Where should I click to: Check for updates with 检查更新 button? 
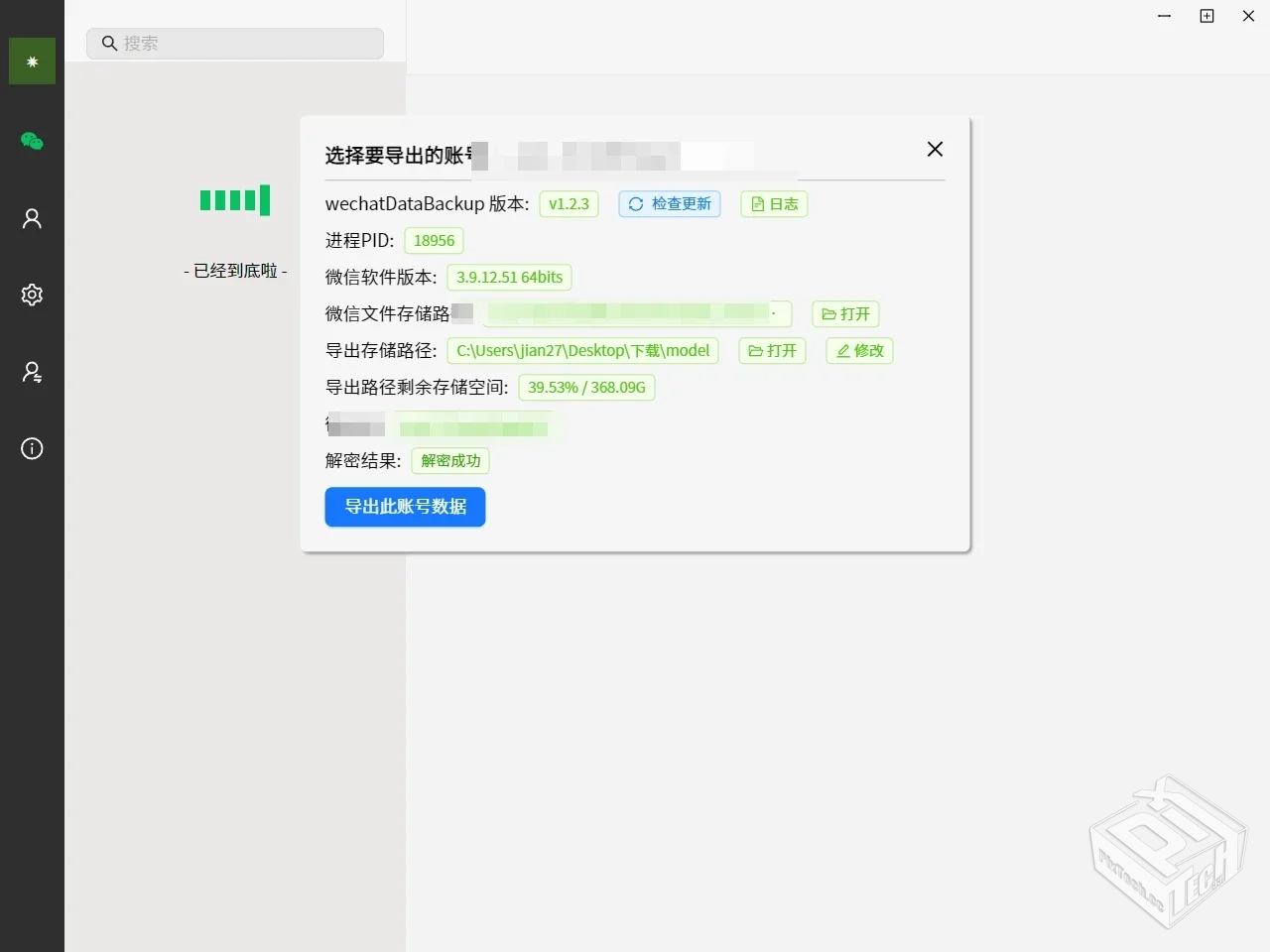click(x=669, y=203)
